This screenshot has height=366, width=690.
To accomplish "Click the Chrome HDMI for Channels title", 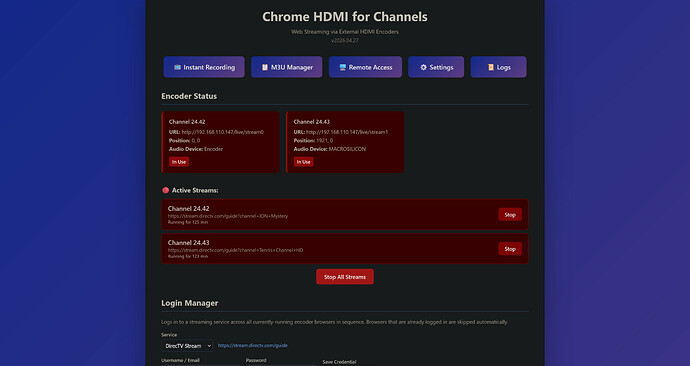I will click(x=345, y=17).
